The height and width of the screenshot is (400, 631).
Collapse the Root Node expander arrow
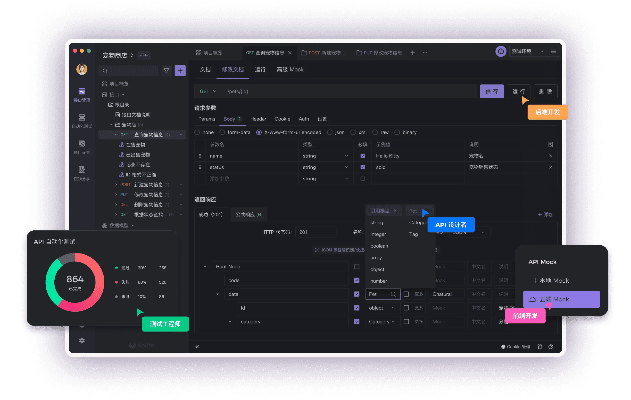tap(205, 266)
